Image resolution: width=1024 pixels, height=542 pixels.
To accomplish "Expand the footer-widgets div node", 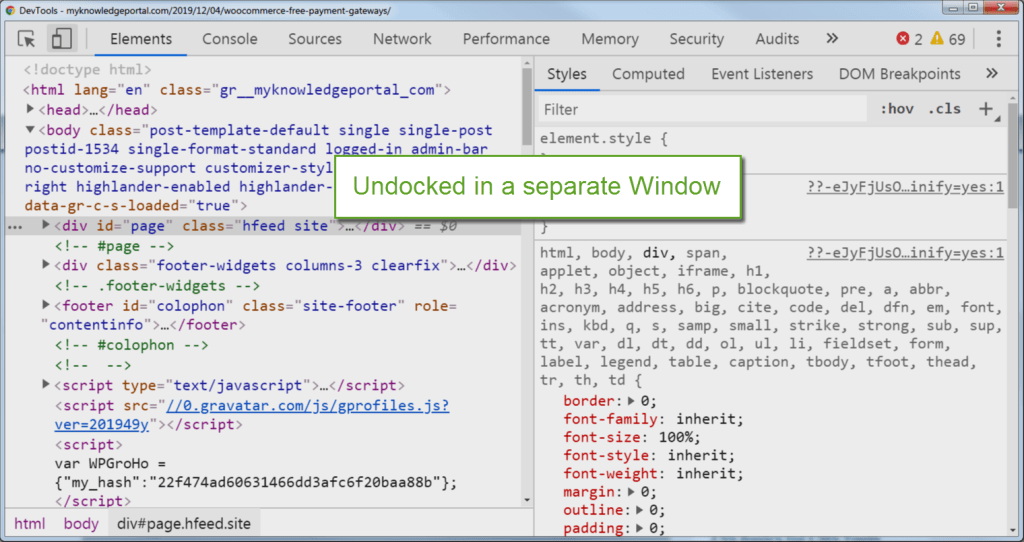I will pyautogui.click(x=46, y=265).
